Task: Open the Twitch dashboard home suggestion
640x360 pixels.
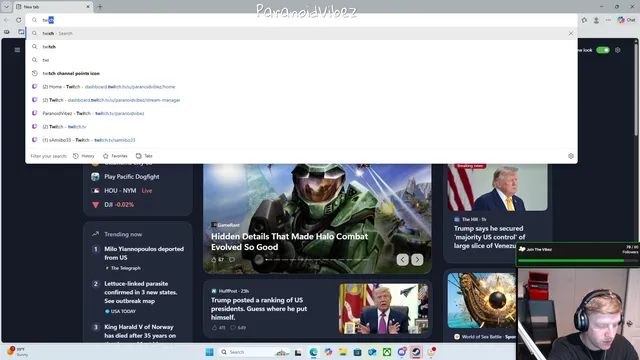Action: [x=301, y=87]
